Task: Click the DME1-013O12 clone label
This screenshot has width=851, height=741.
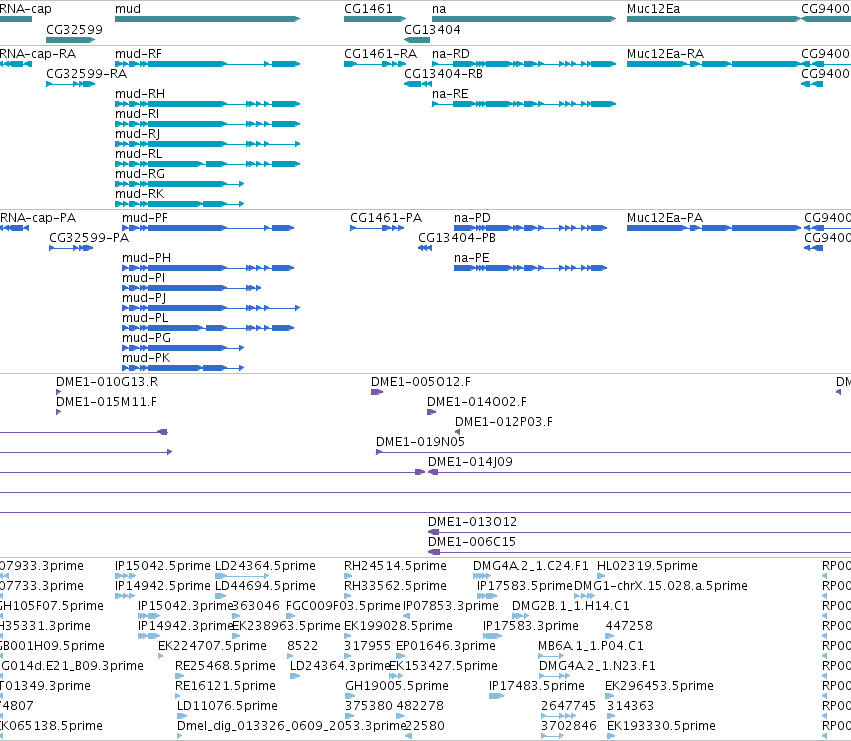Action: tap(473, 522)
